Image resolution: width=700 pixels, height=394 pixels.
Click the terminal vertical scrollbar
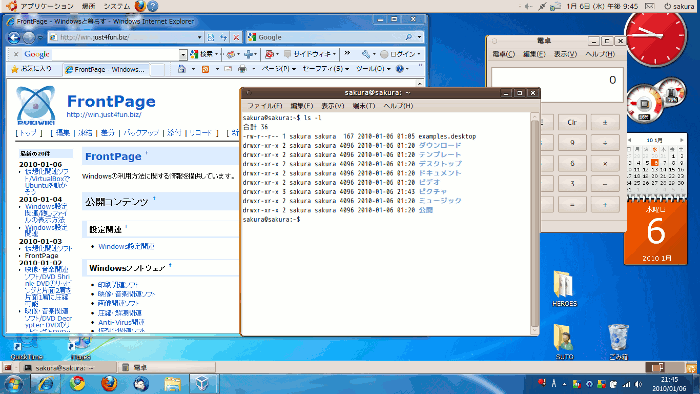point(534,224)
